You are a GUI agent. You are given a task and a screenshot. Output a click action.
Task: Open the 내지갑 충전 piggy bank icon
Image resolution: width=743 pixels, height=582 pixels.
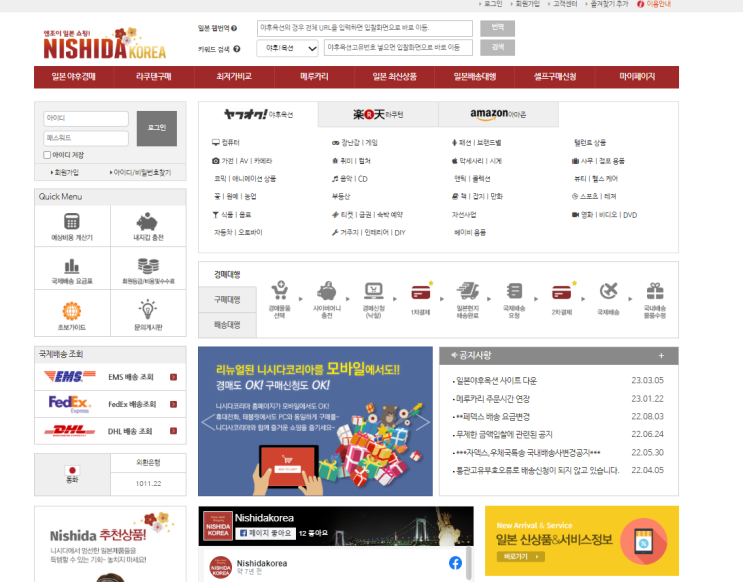point(147,222)
